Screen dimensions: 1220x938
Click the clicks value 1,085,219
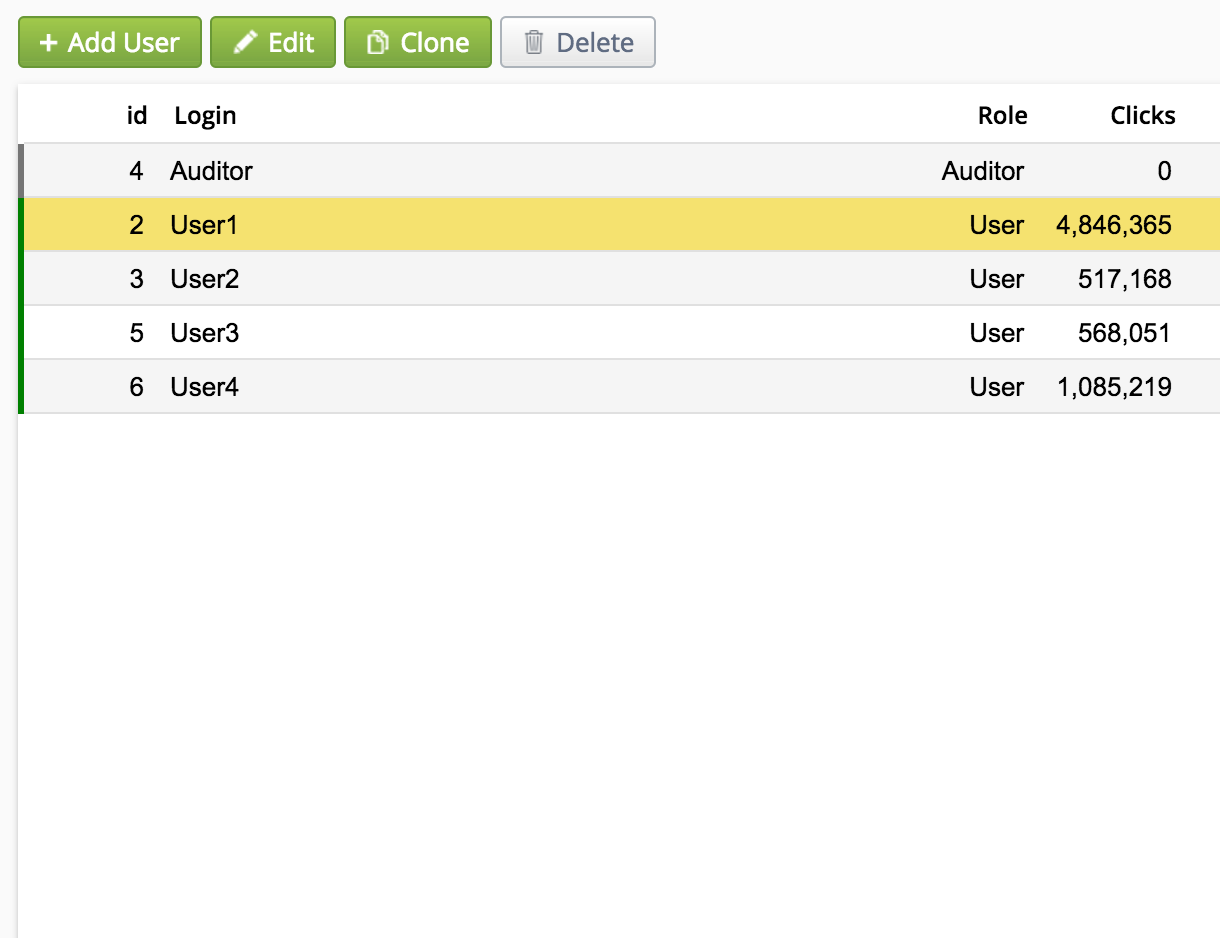click(1114, 387)
